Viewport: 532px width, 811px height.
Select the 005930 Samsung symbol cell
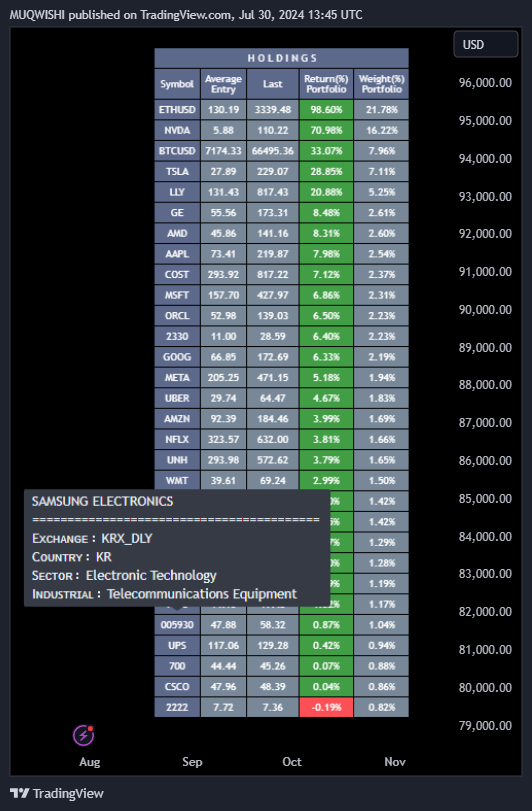coord(177,625)
